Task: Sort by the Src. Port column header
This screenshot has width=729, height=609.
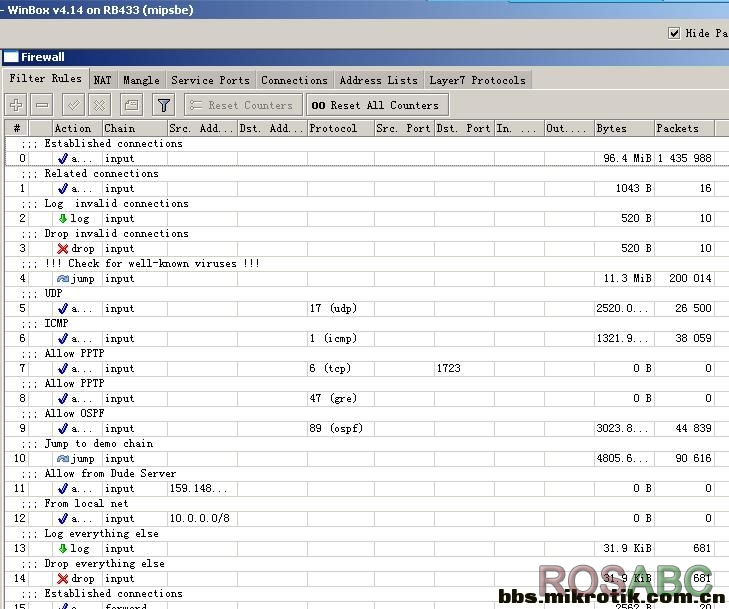Action: (404, 128)
